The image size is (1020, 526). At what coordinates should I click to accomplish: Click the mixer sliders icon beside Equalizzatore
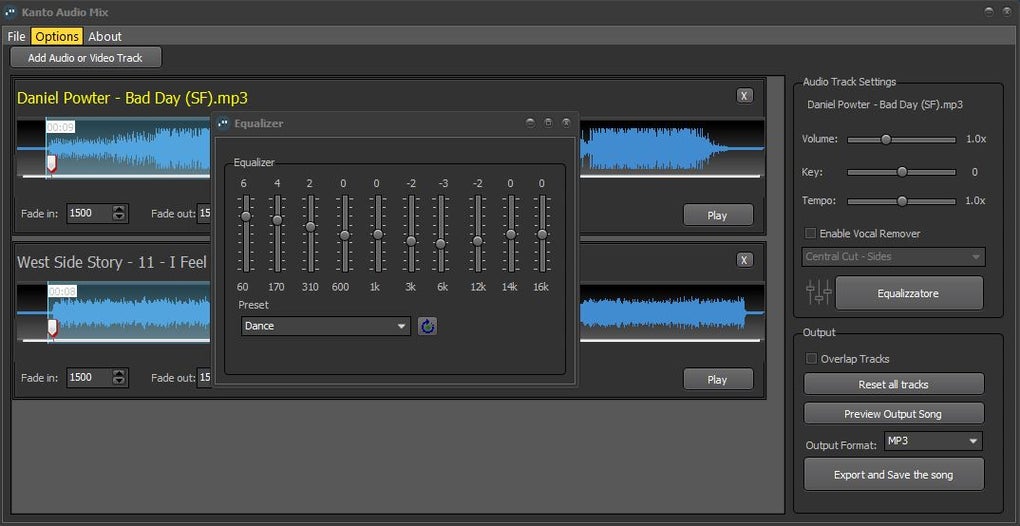click(818, 293)
